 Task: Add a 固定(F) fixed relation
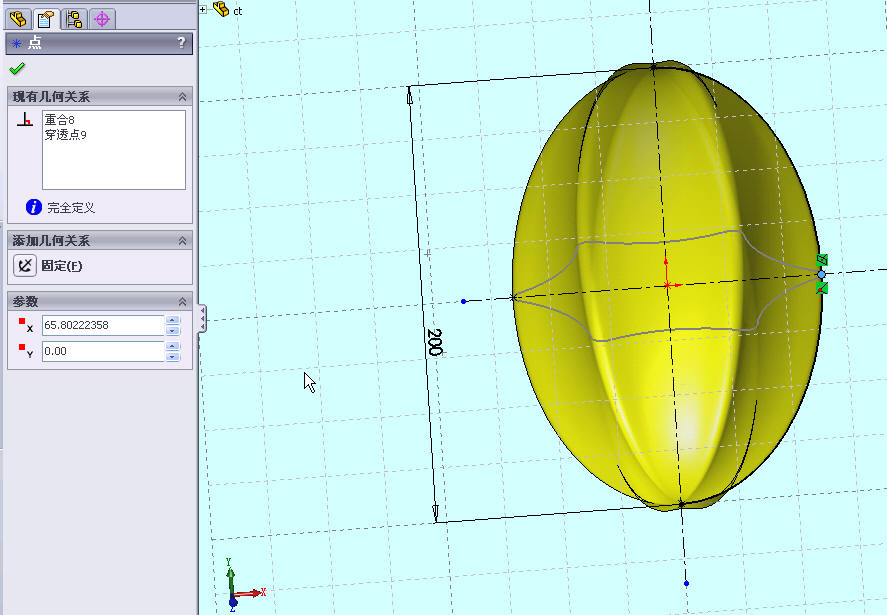pyautogui.click(x=48, y=265)
